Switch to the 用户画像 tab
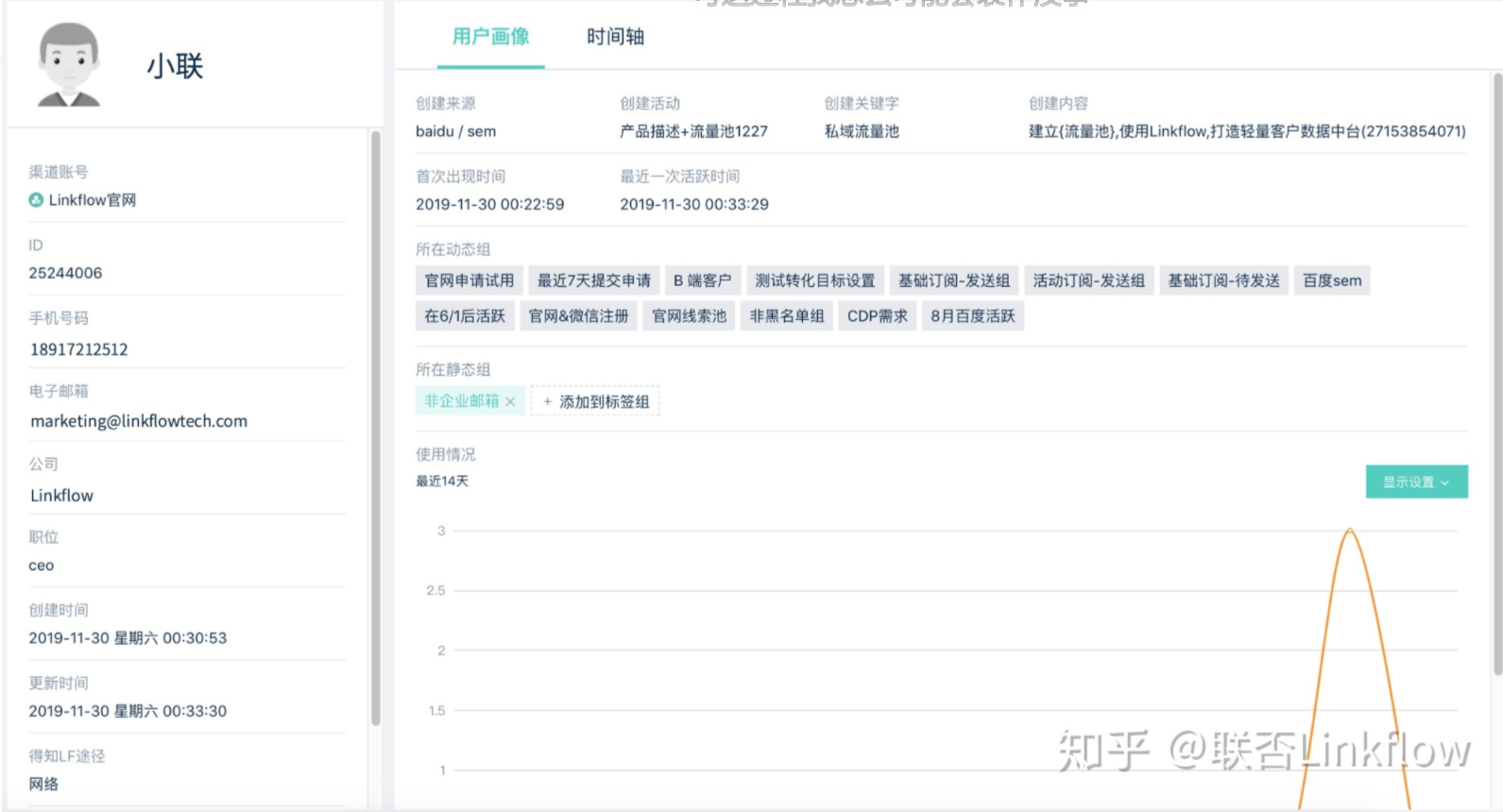Screen dimensions: 1503x812 coord(490,37)
